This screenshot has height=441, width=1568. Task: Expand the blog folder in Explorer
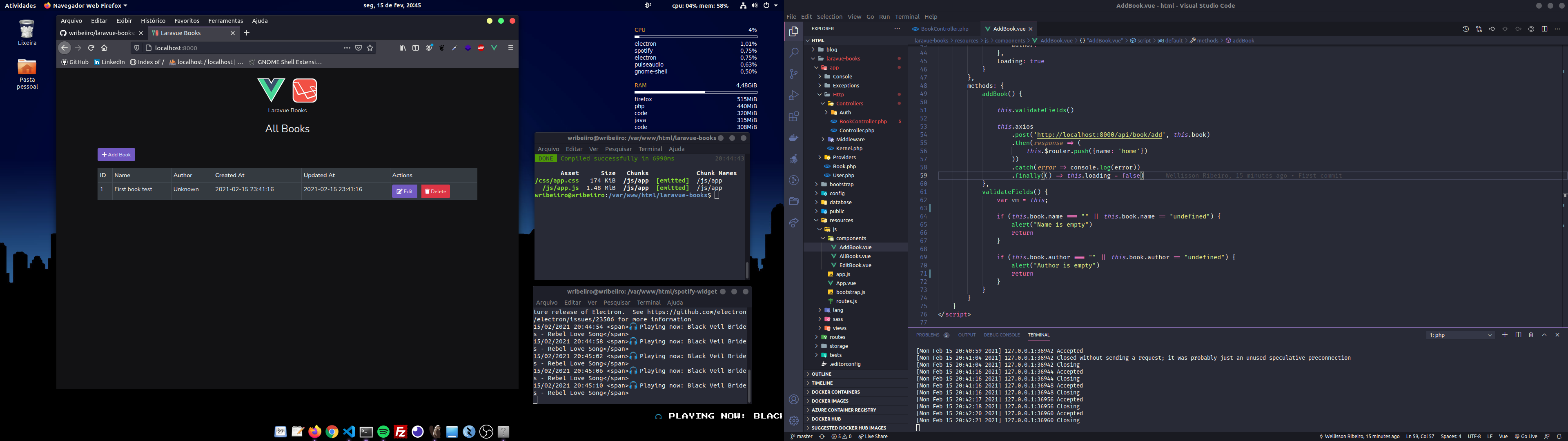[831, 49]
